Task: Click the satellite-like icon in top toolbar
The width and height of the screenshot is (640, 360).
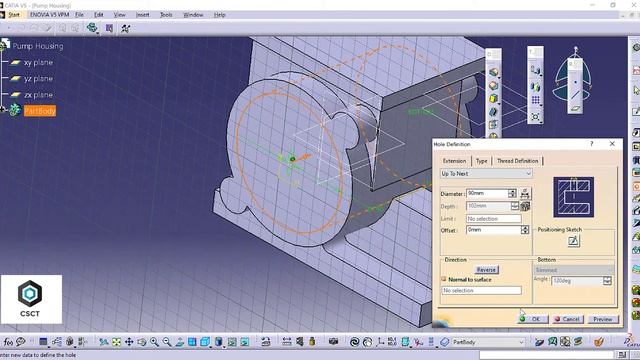Action: 126,28
